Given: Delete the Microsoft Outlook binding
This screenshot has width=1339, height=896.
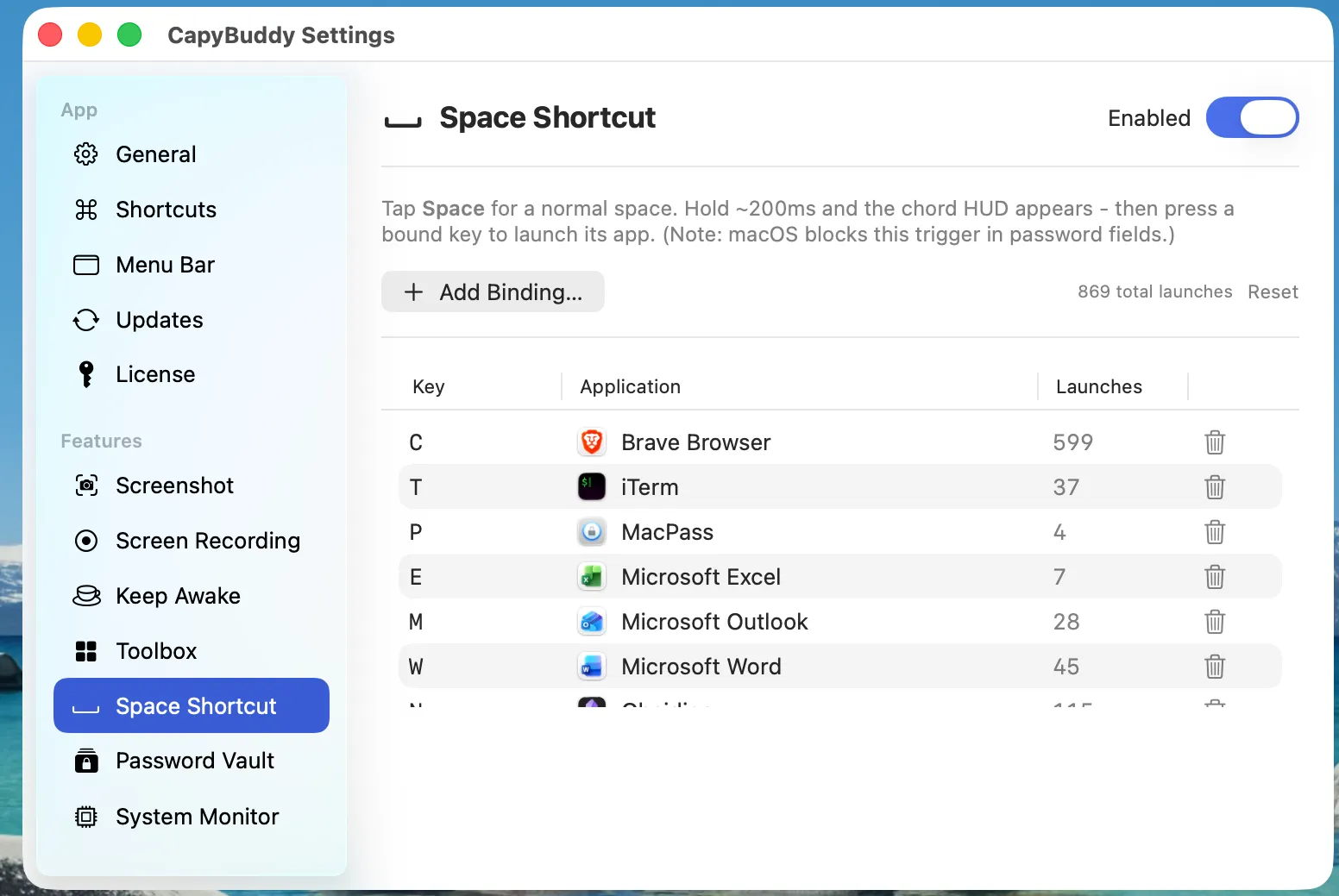Looking at the screenshot, I should click(1215, 622).
